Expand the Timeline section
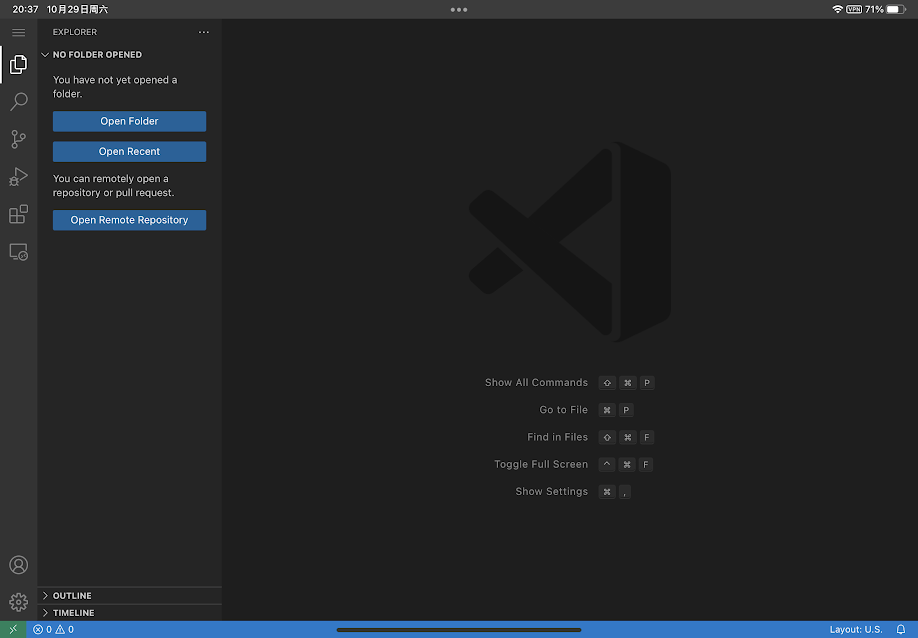The height and width of the screenshot is (638, 918). (129, 613)
